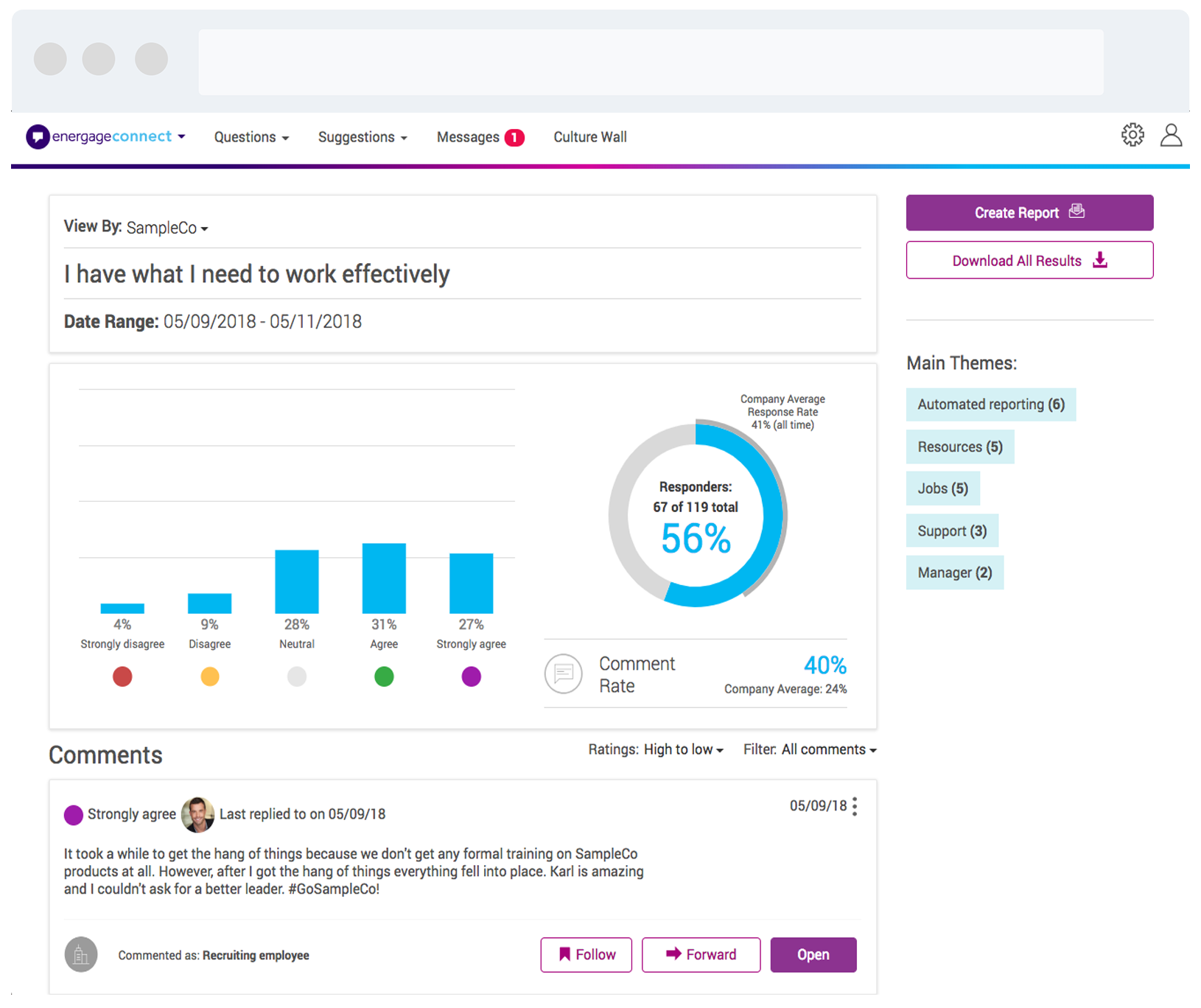The height and width of the screenshot is (1008, 1201).
Task: Open the Questions menu
Action: pos(251,137)
